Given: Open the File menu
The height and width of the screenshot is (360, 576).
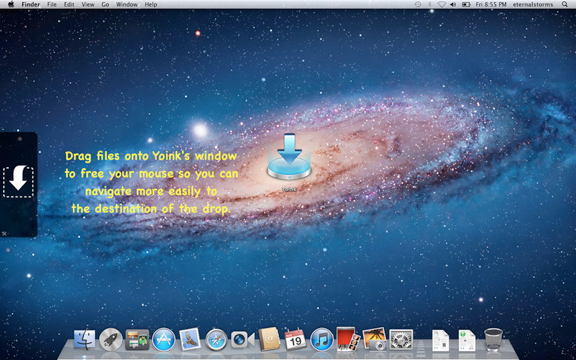Looking at the screenshot, I should click(x=52, y=4).
